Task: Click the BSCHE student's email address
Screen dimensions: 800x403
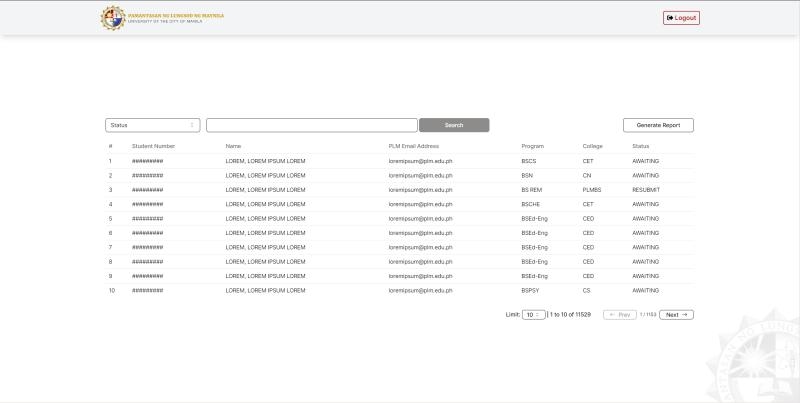Action: pos(420,204)
